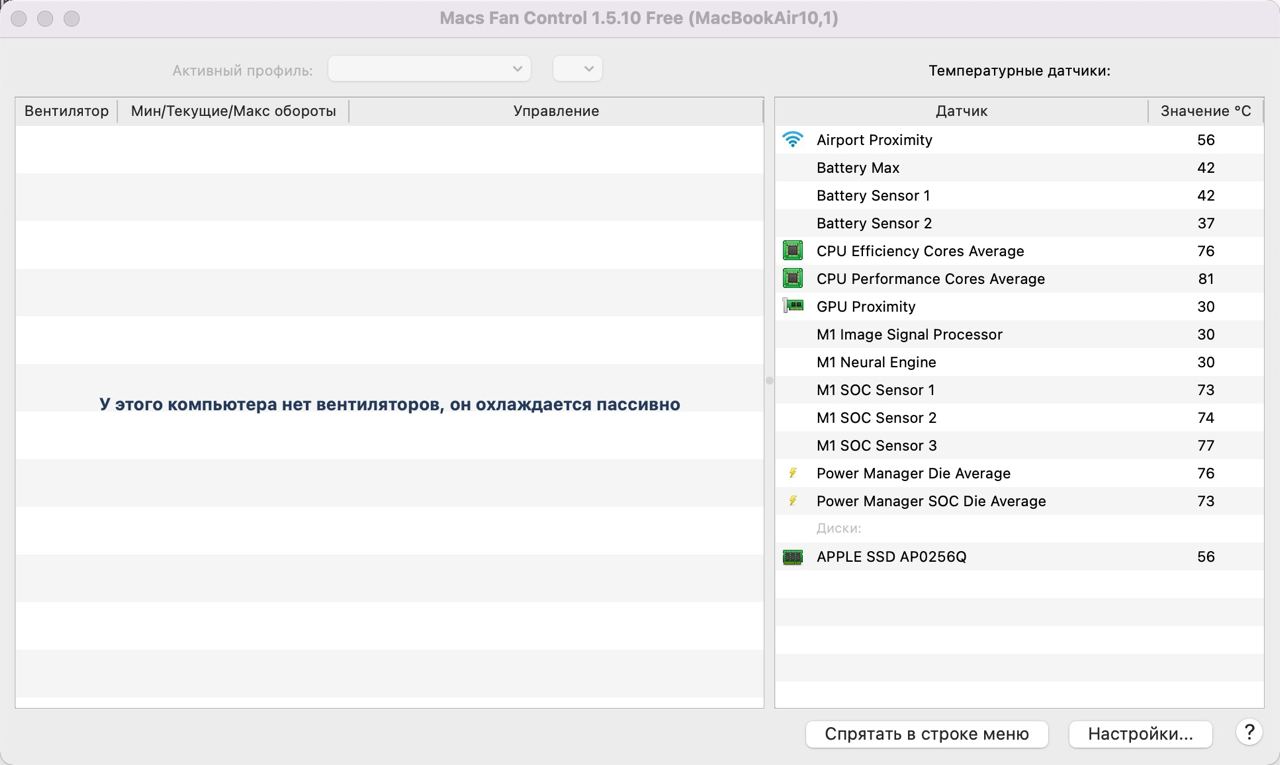
Task: Click the 81 value for CPU Performance Cores
Action: pyautogui.click(x=1206, y=279)
